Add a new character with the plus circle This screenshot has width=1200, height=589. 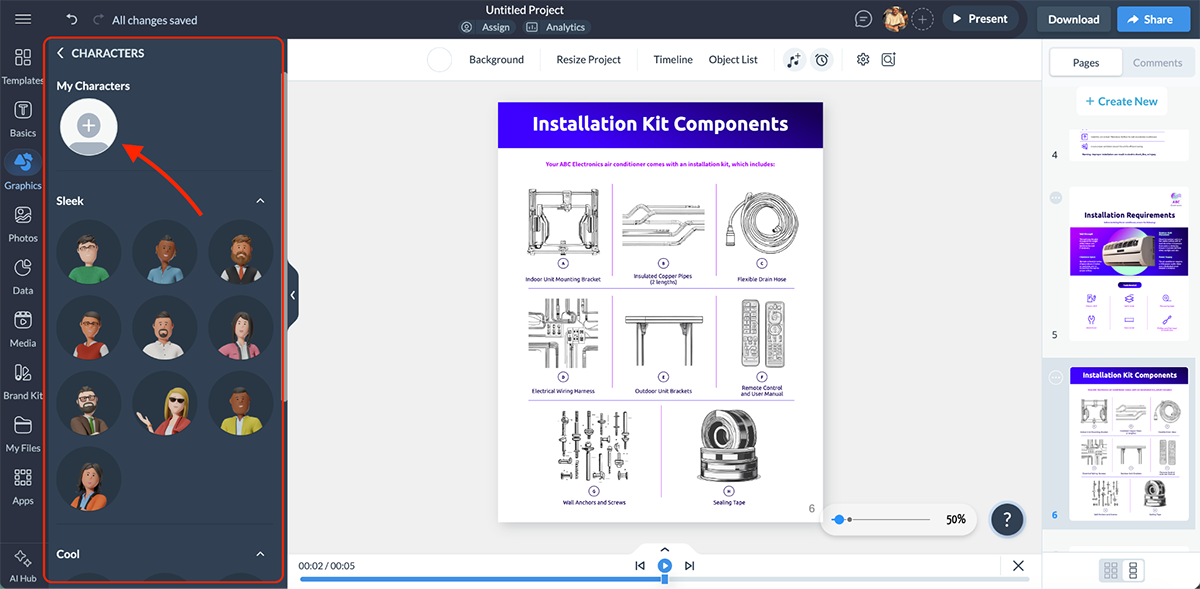pyautogui.click(x=88, y=127)
